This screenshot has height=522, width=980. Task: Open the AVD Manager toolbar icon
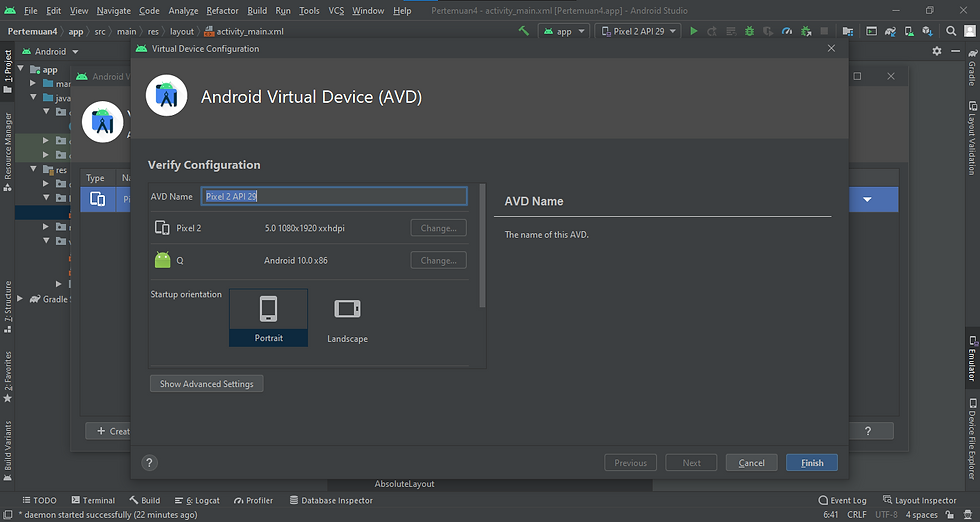pos(909,31)
